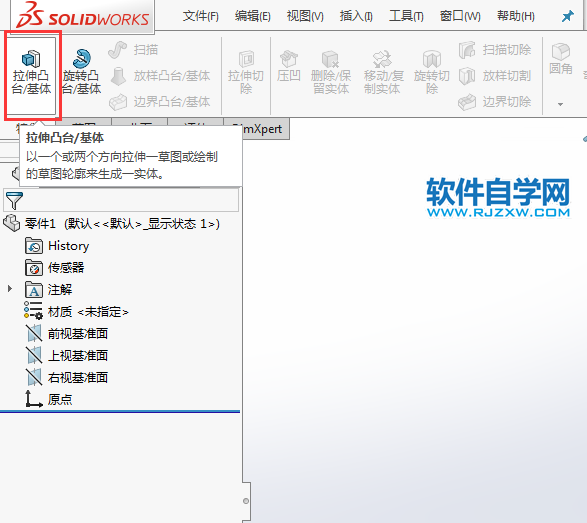This screenshot has height=523, width=587.
Task: Click the 圆角 fillet tool
Action: (560, 59)
